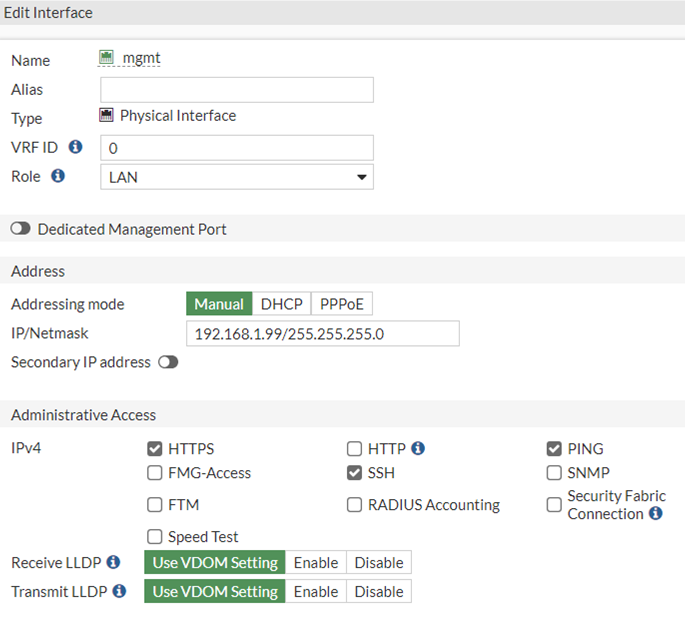This screenshot has width=686, height=627.
Task: Click the Alias text field
Action: [x=237, y=90]
